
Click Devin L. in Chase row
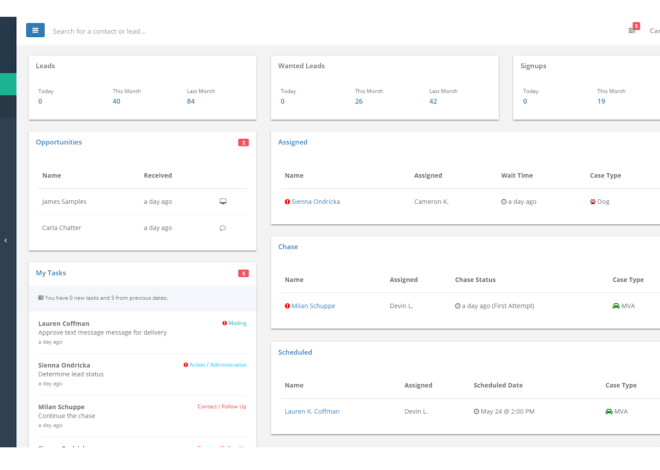pyautogui.click(x=401, y=306)
